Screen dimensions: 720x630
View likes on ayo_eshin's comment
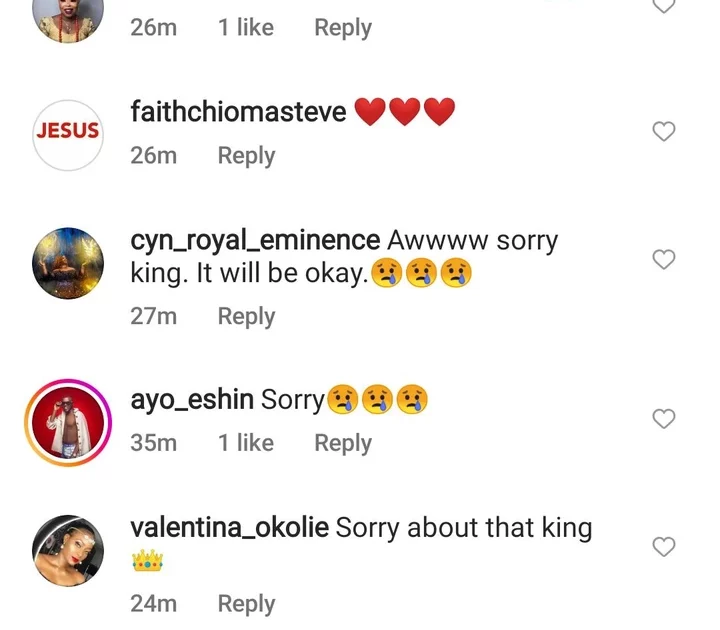(246, 443)
